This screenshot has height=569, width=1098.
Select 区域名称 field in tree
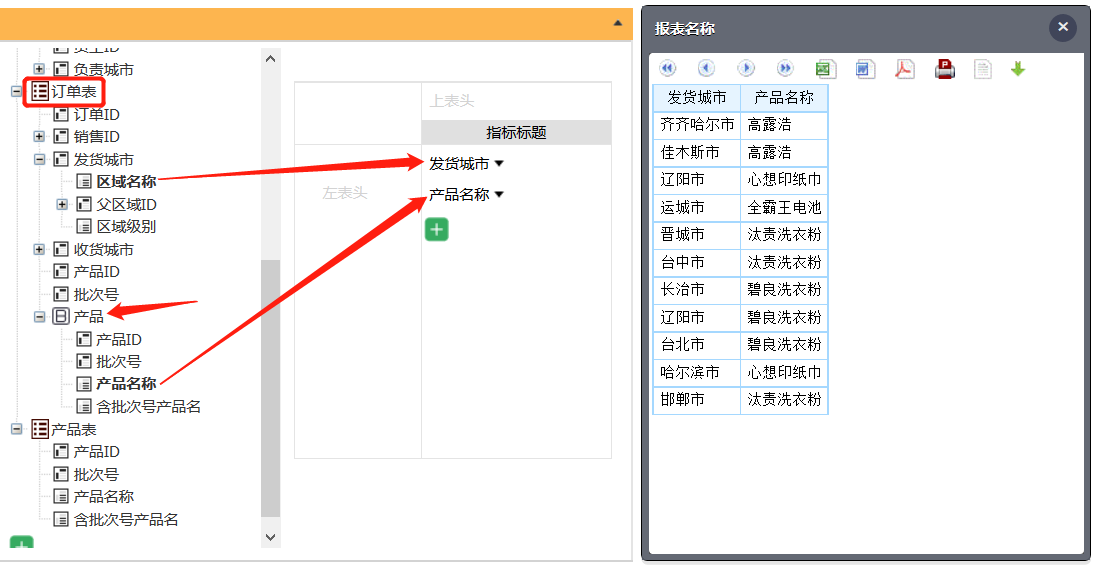[x=126, y=182]
